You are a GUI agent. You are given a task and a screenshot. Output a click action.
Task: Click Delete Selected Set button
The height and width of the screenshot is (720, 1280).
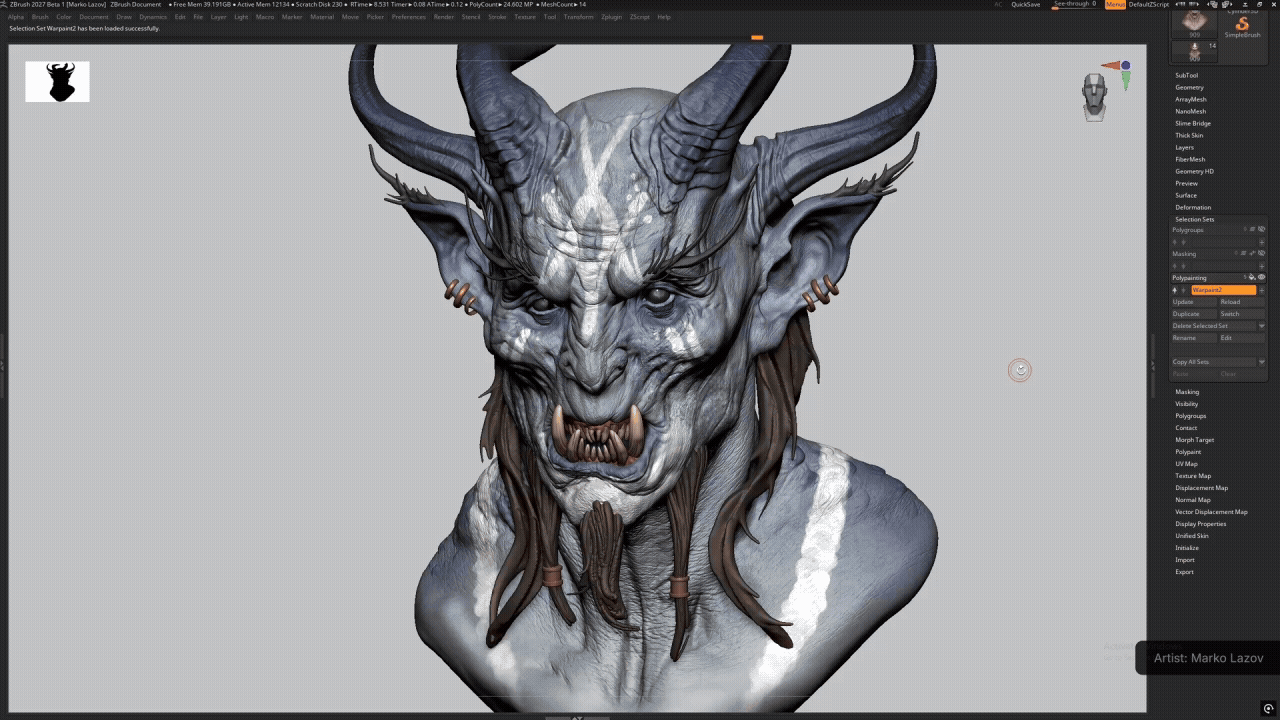[1213, 326]
